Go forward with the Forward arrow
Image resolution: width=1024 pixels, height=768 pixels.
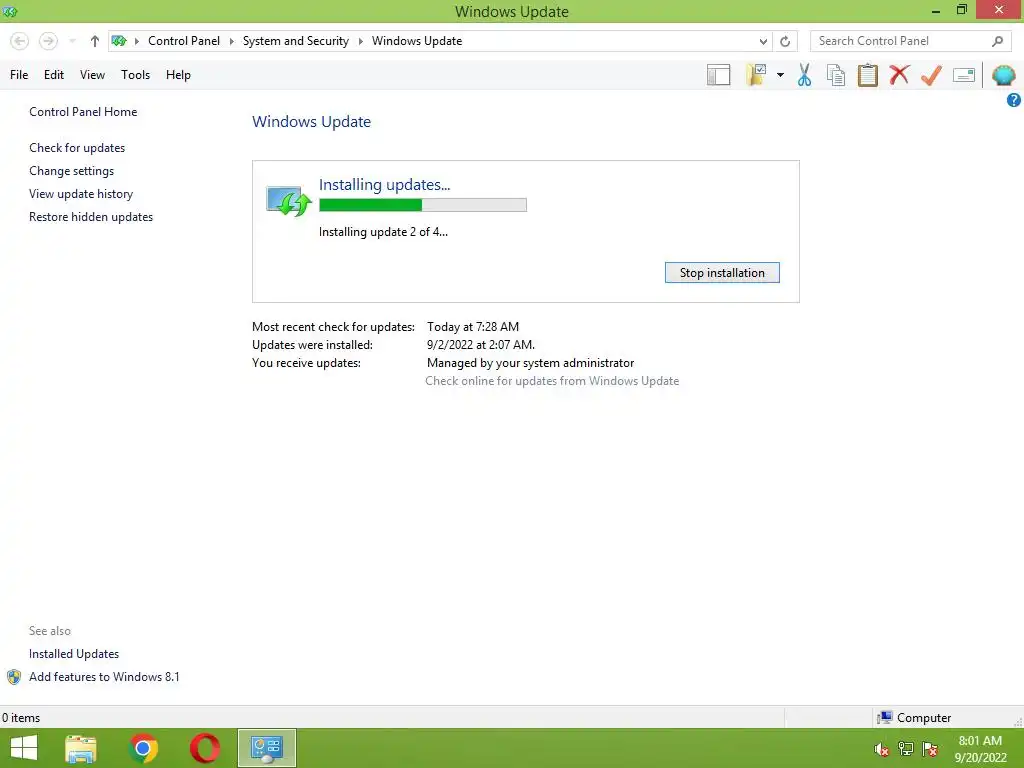pos(48,41)
